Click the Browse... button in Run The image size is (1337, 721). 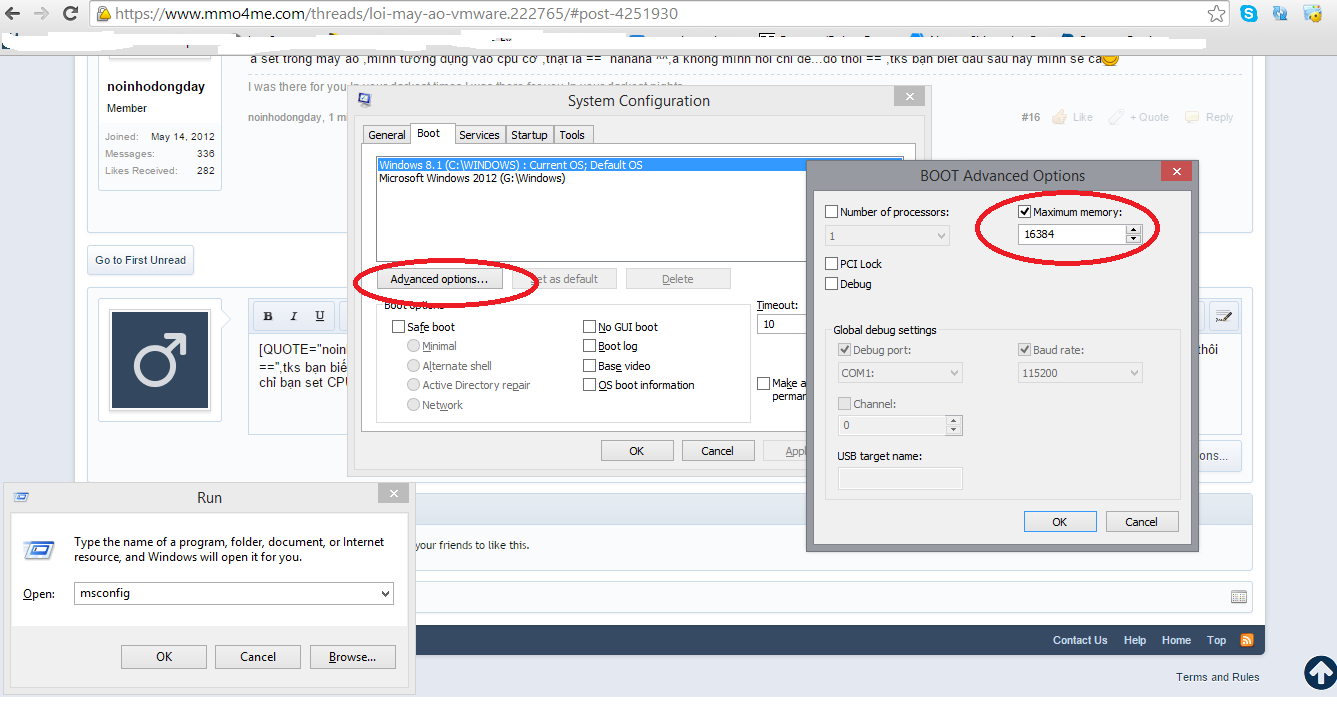(353, 657)
